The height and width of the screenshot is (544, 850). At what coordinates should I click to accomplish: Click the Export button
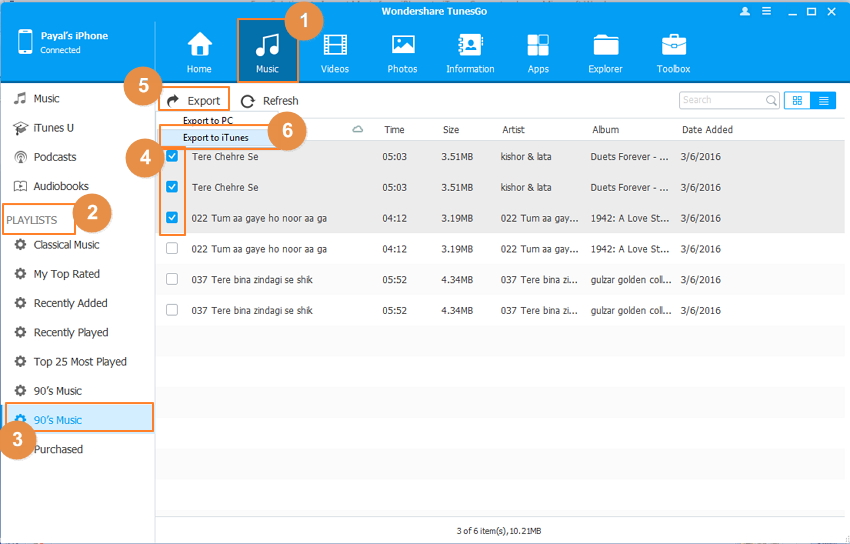click(x=194, y=101)
